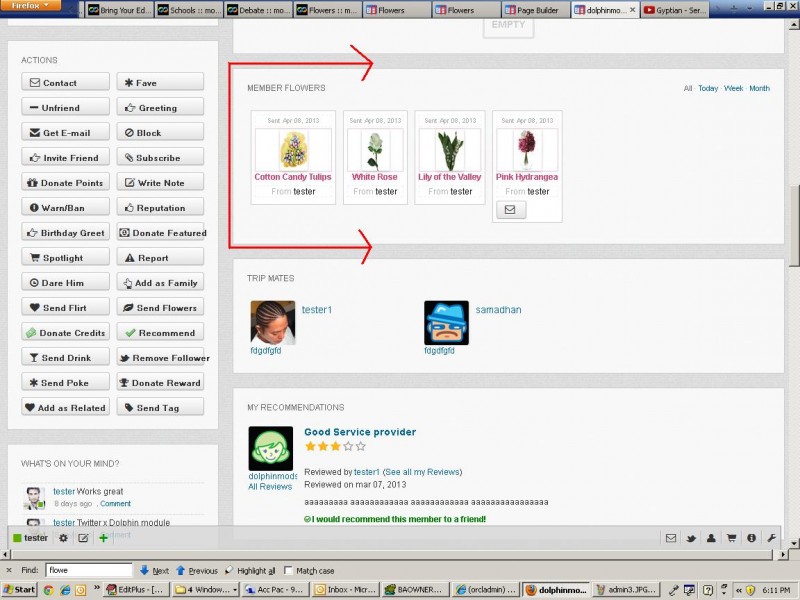This screenshot has height=600, width=800.
Task: Click the Unfriend action button
Action: 65,107
